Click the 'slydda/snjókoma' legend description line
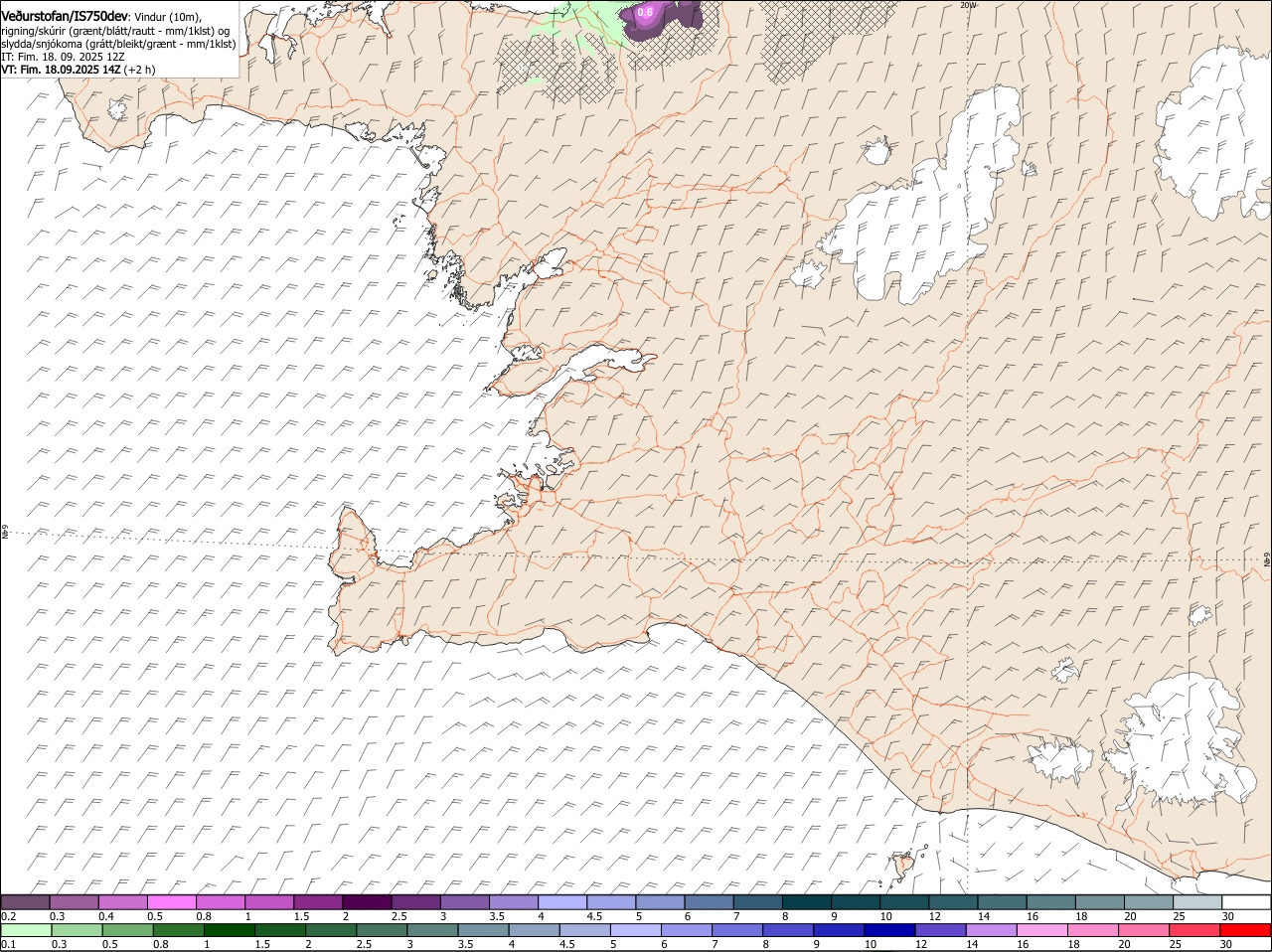The image size is (1272, 952). tap(118, 44)
